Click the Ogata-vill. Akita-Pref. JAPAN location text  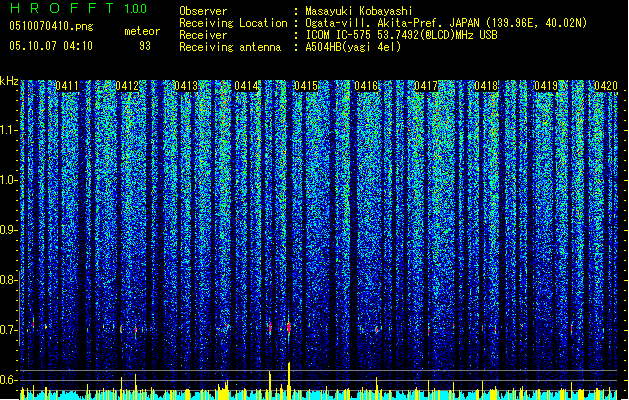446,23
